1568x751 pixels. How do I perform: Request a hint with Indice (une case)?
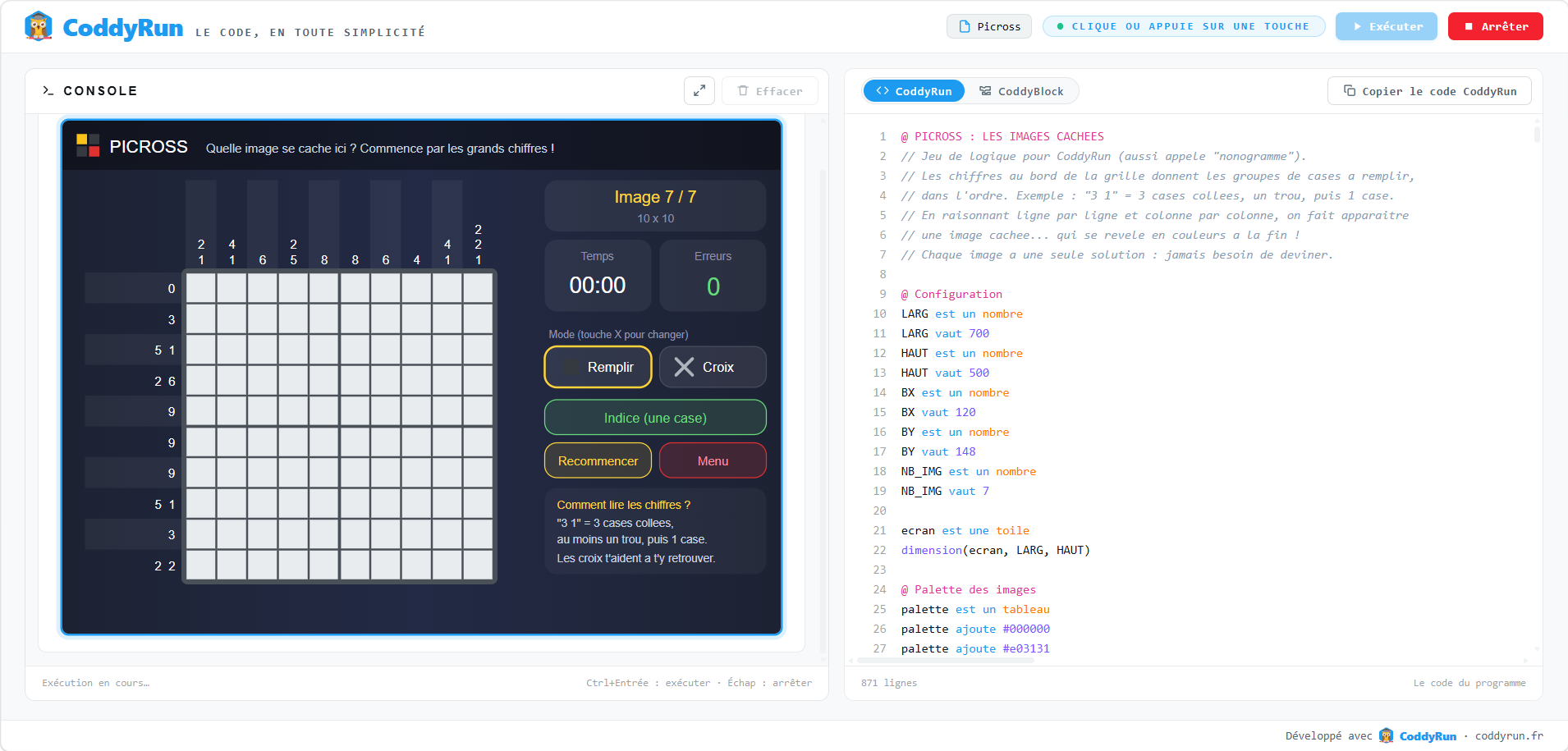(655, 418)
